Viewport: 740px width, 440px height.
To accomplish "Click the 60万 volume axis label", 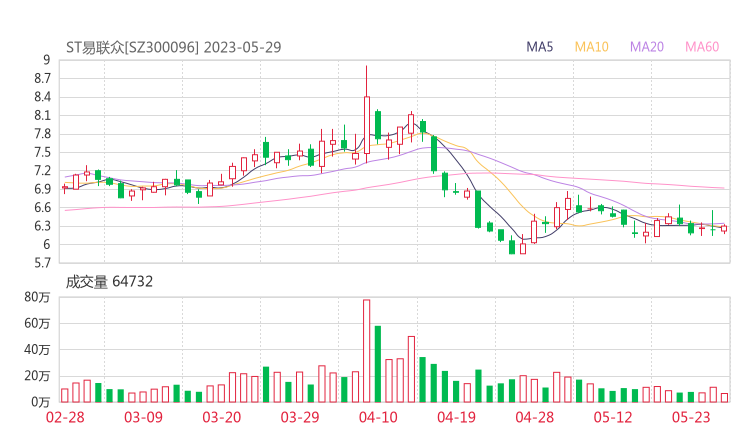I will click(37, 323).
